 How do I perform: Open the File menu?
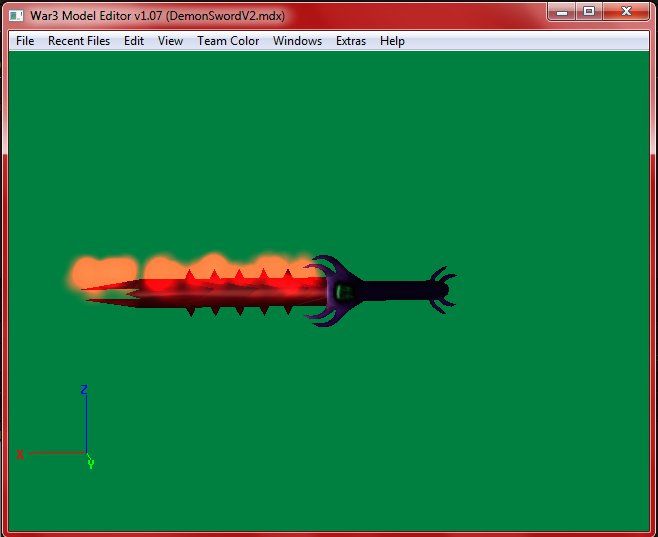[25, 41]
